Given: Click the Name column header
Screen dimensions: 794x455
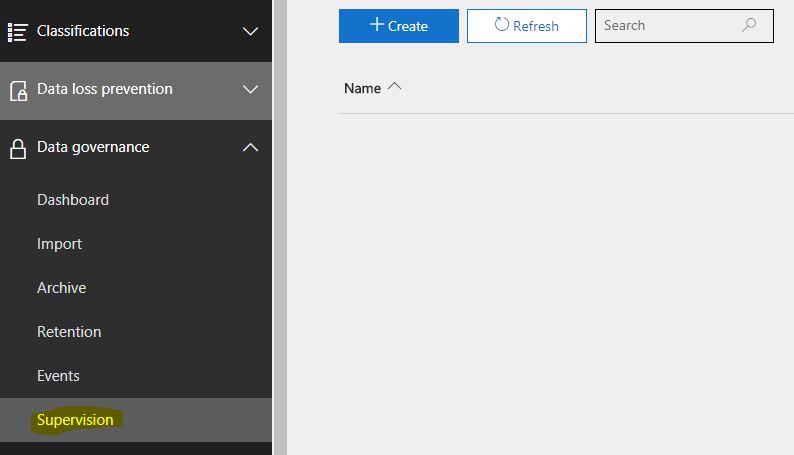Looking at the screenshot, I should click(x=362, y=89).
